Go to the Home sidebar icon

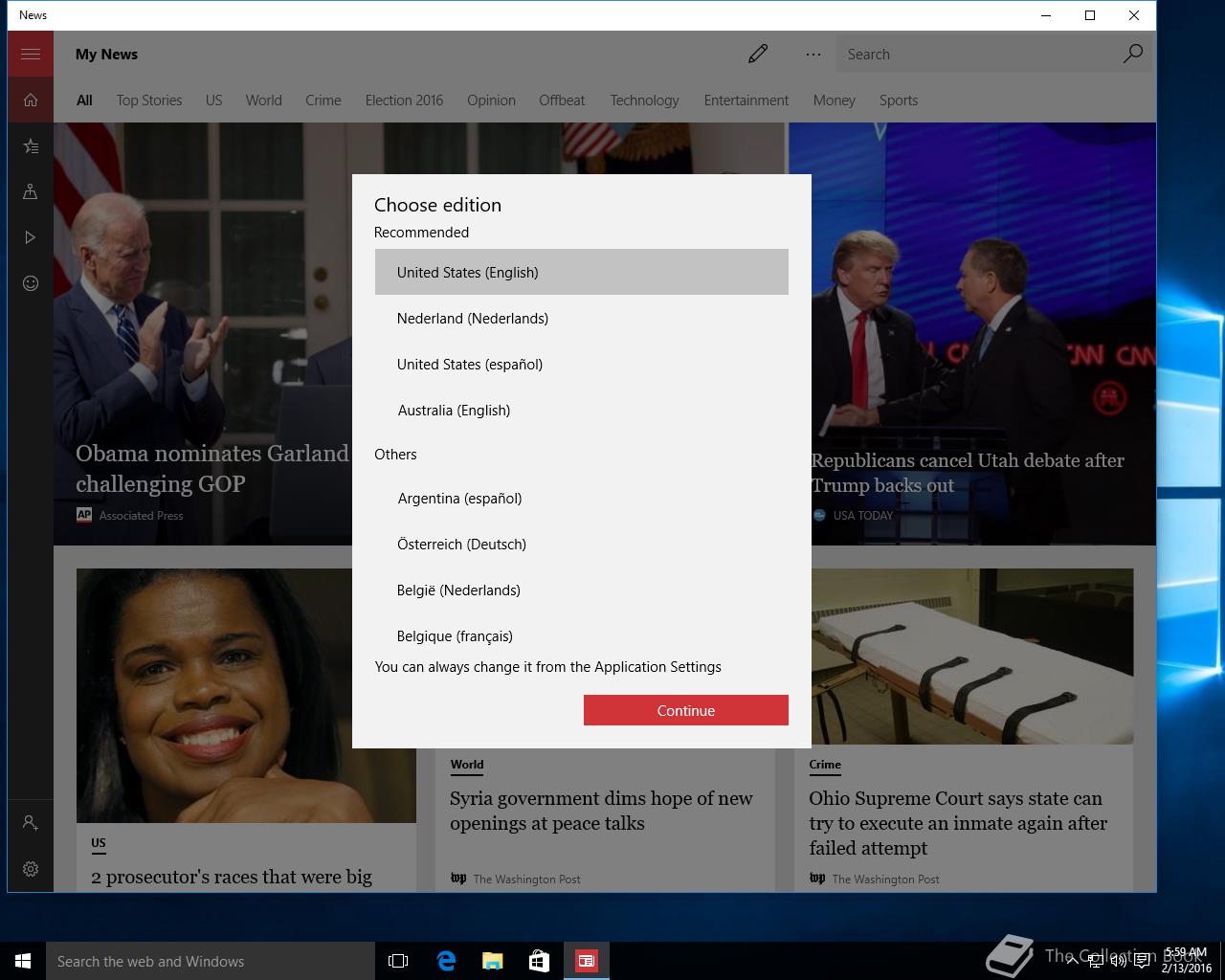click(x=31, y=100)
